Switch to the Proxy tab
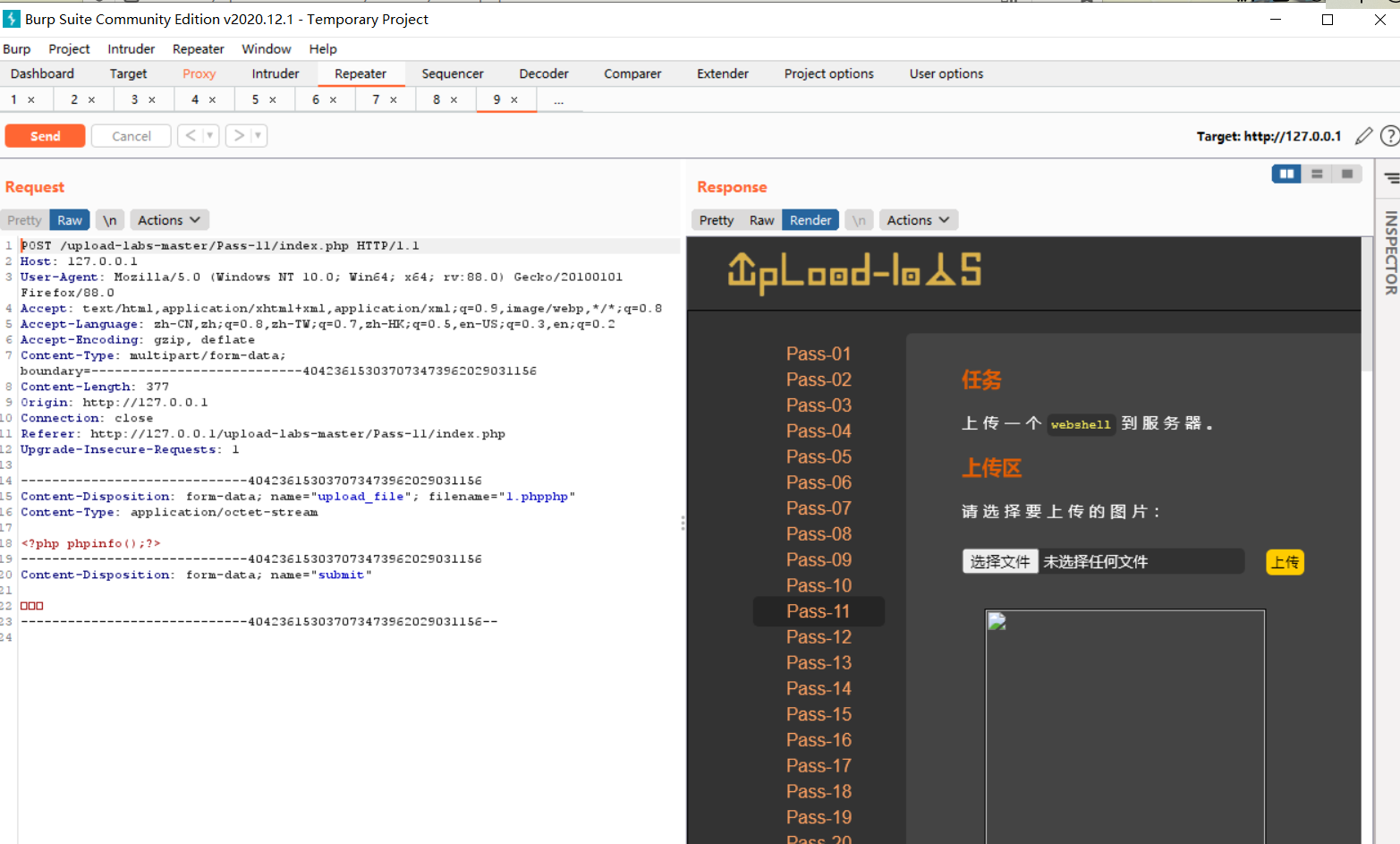This screenshot has width=1400, height=844. click(x=199, y=73)
